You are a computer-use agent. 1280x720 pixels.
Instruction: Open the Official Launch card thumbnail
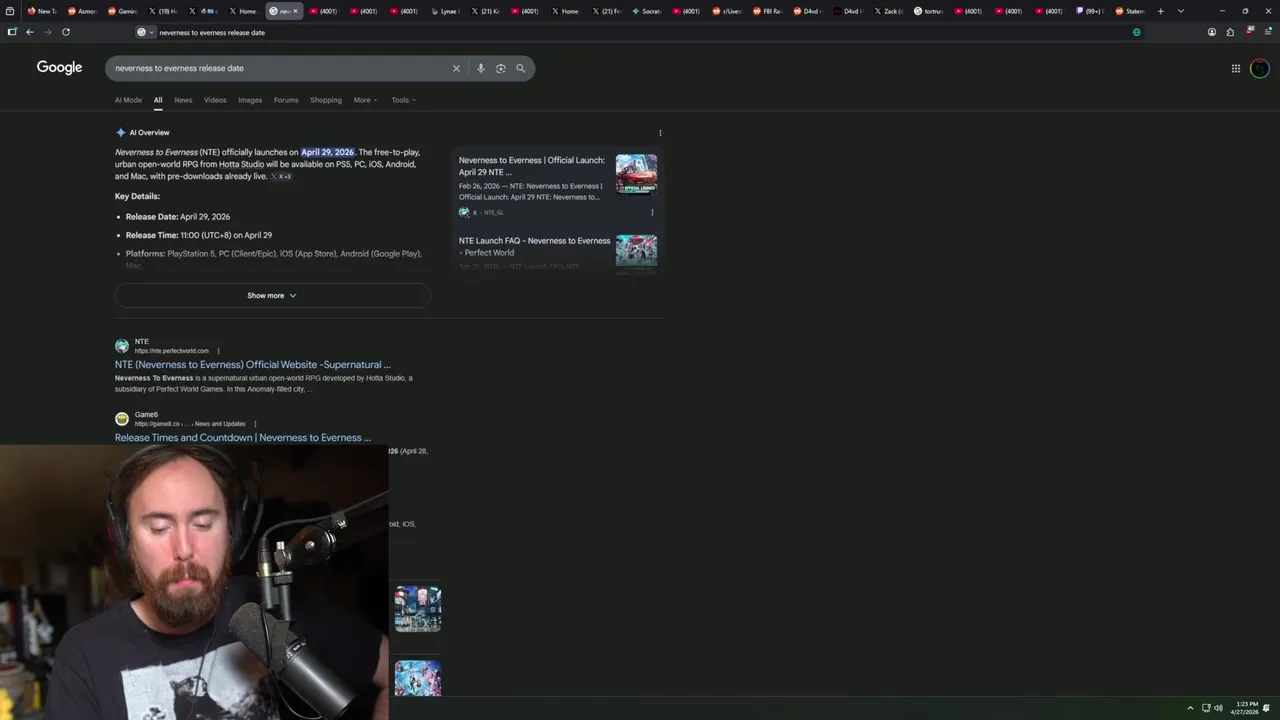coord(636,174)
